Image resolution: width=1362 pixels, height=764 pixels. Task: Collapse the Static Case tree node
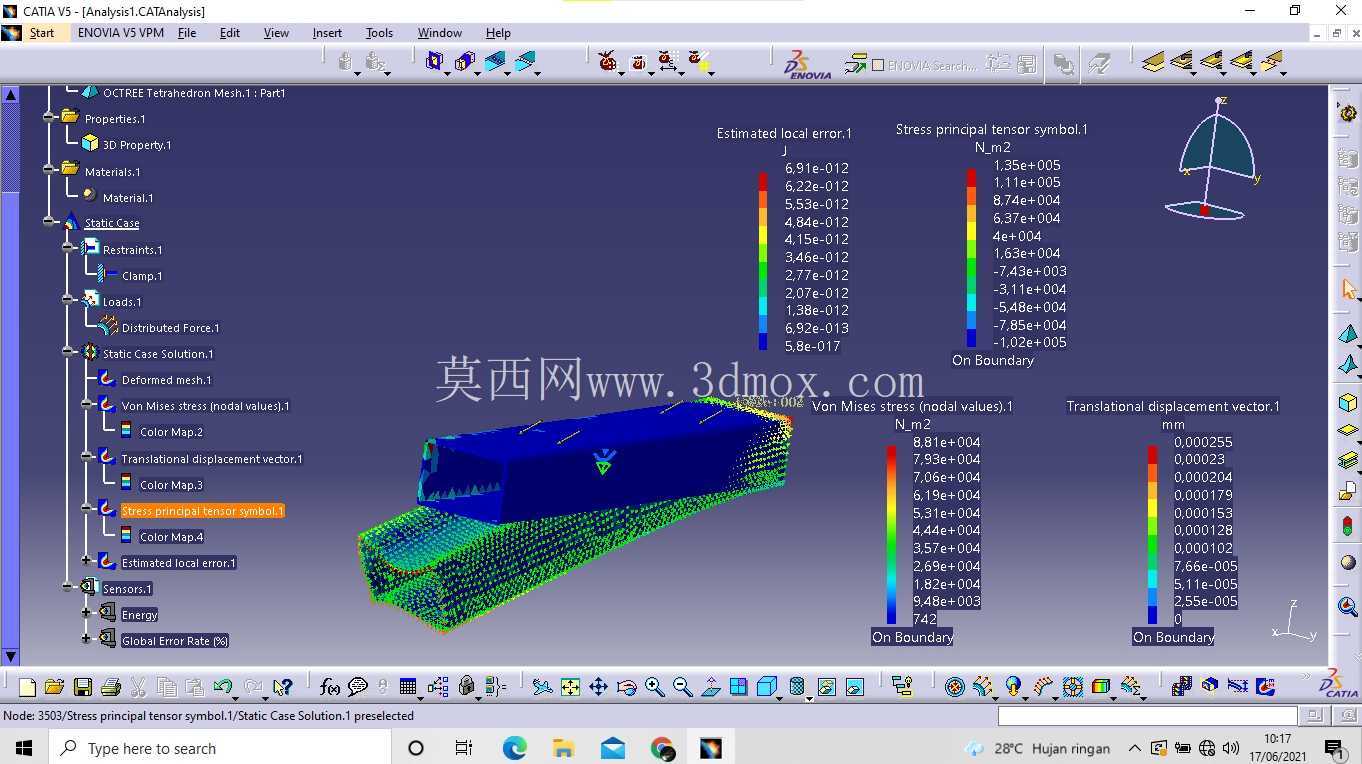[x=49, y=222]
